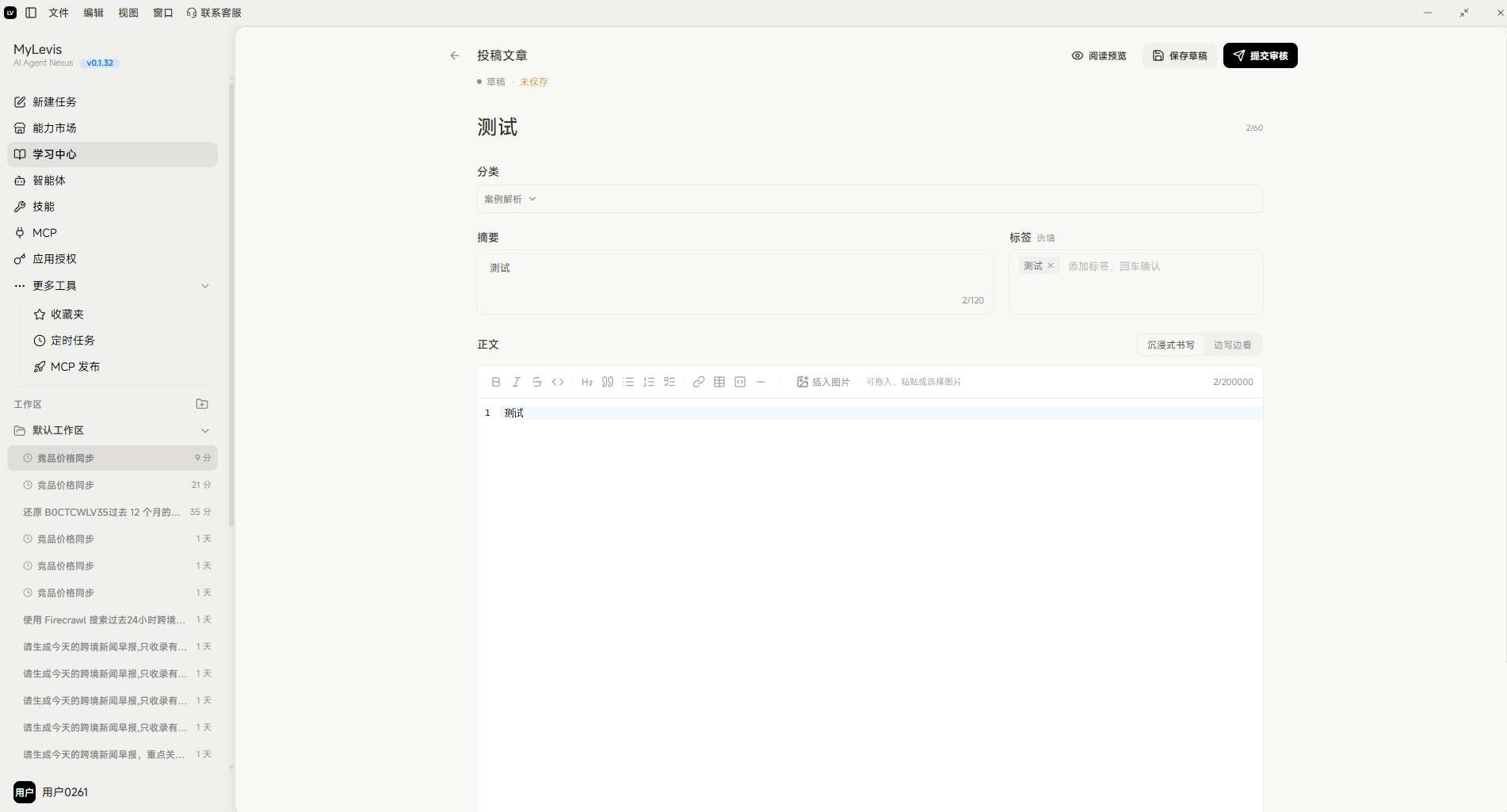
Task: Insert a horizontal divider line
Action: click(761, 382)
